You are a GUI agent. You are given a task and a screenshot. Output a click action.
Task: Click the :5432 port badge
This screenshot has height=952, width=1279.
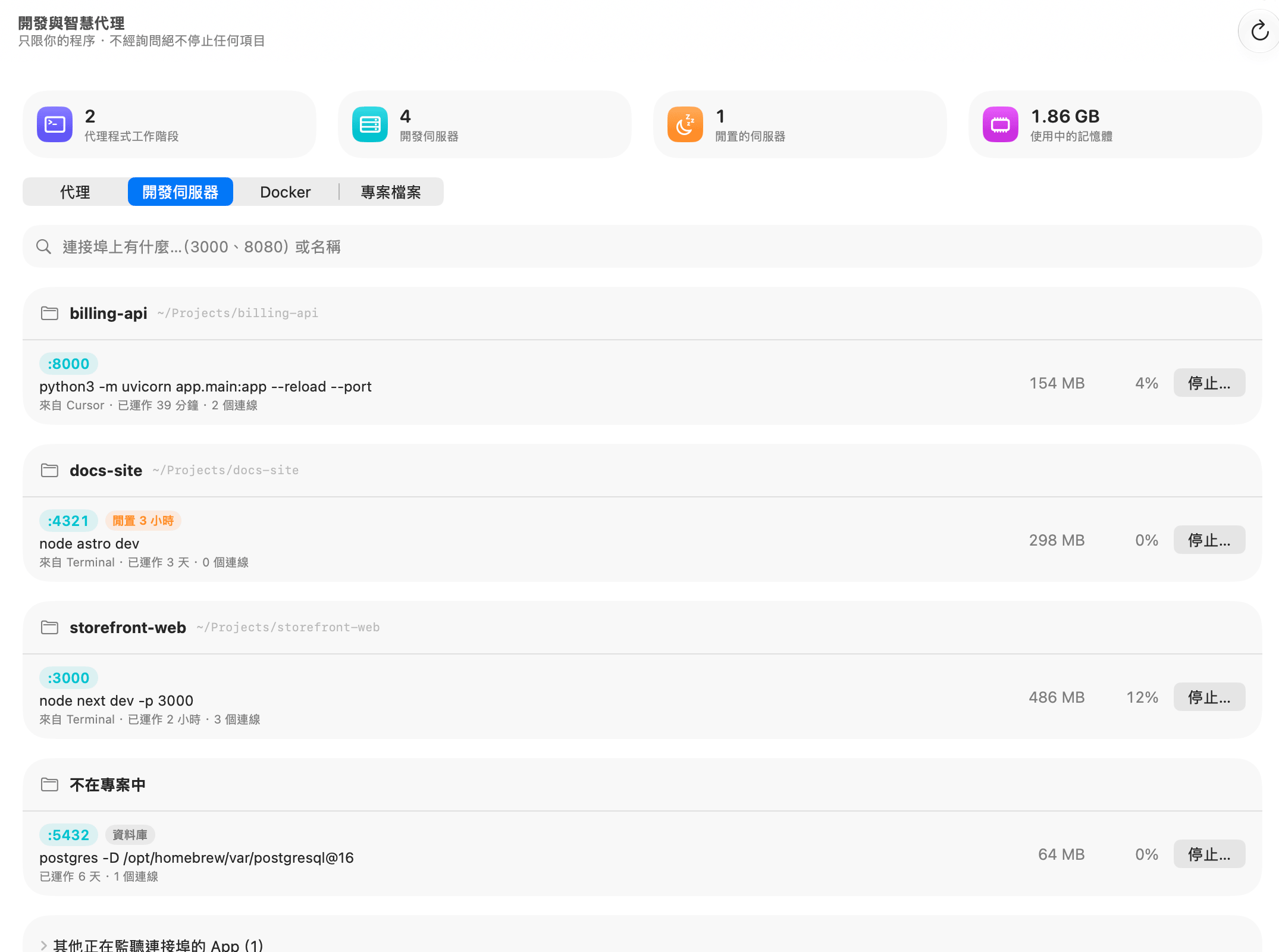point(68,835)
